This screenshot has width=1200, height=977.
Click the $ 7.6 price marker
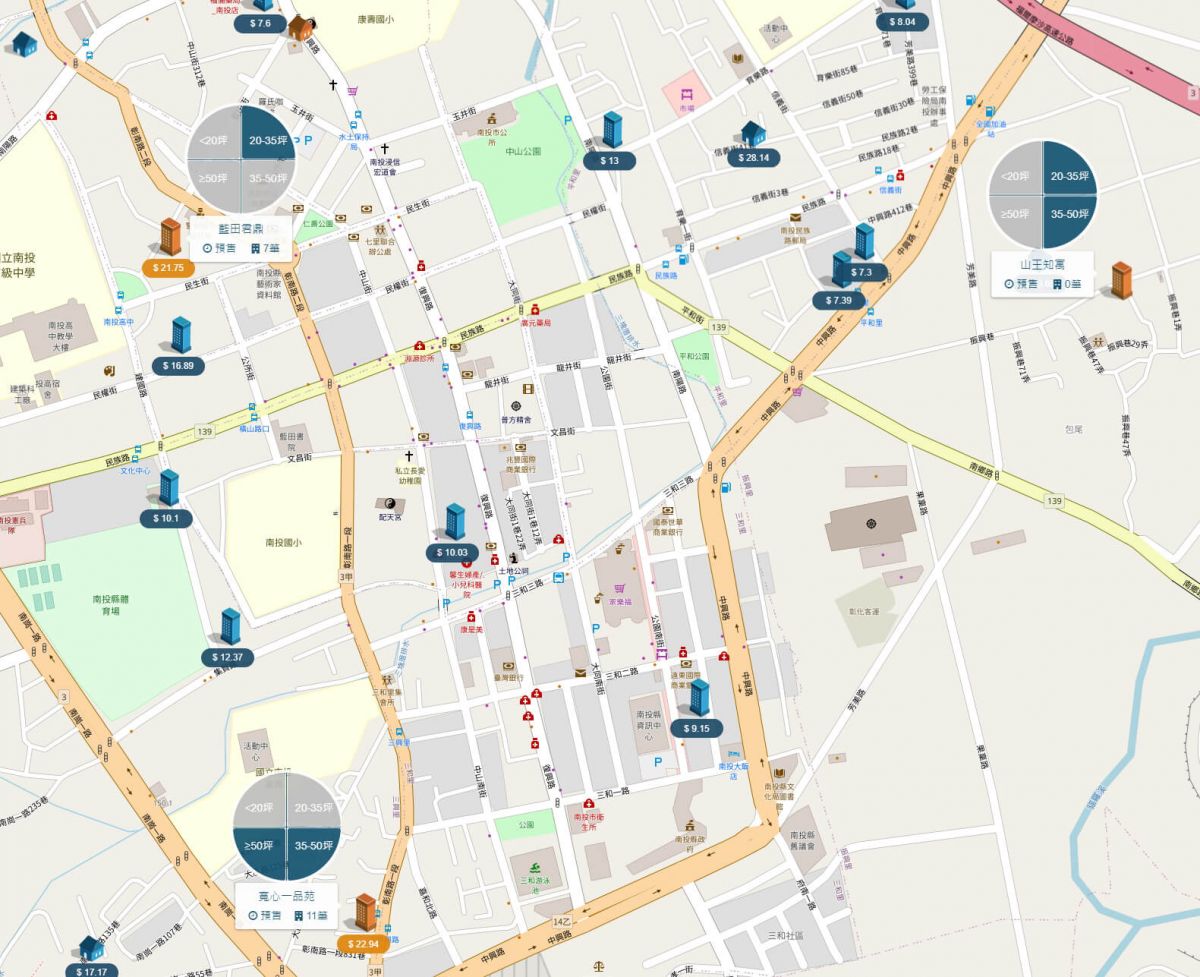tap(259, 23)
